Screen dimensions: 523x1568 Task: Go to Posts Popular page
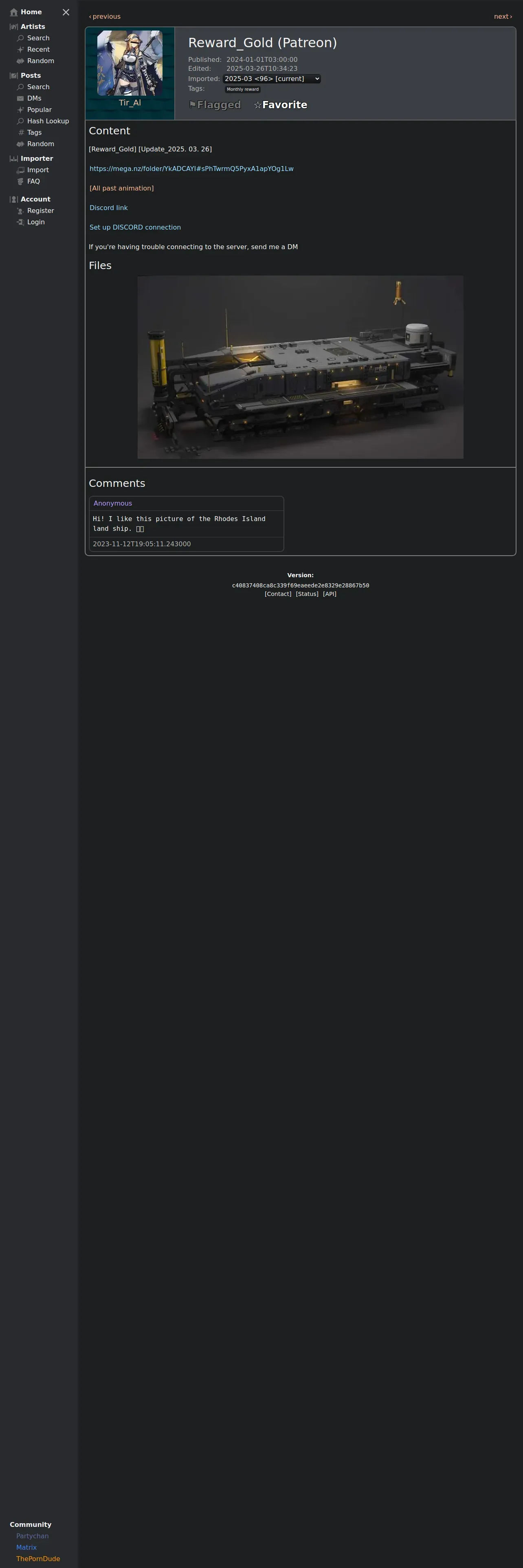click(x=40, y=110)
